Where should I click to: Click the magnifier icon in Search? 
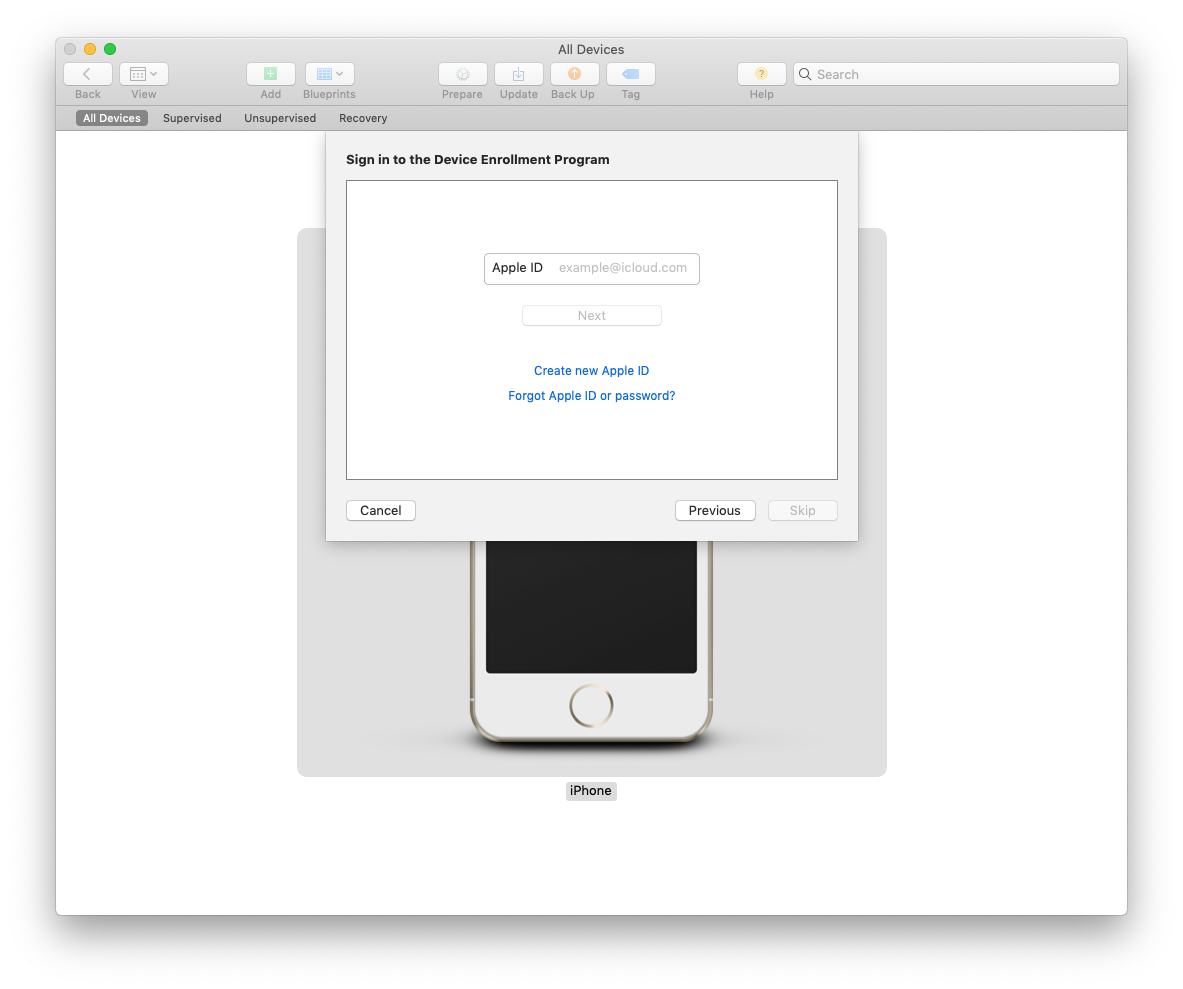[x=805, y=74]
